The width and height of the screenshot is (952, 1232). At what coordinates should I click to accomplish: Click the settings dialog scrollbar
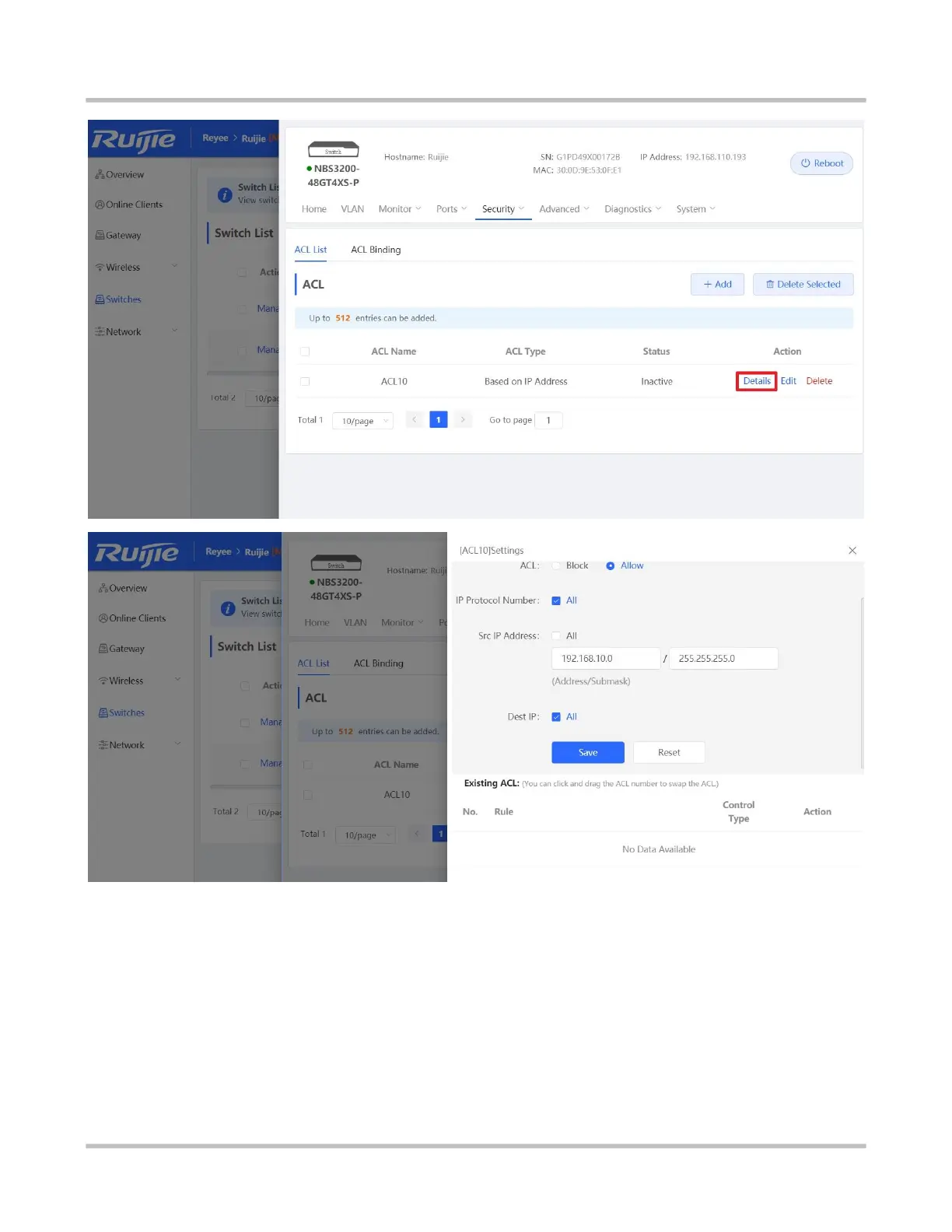862,683
